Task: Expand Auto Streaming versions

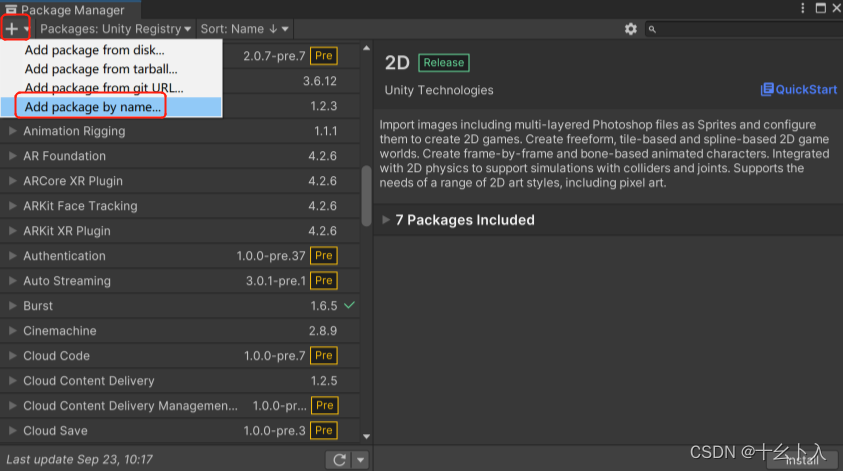Action: [12, 281]
